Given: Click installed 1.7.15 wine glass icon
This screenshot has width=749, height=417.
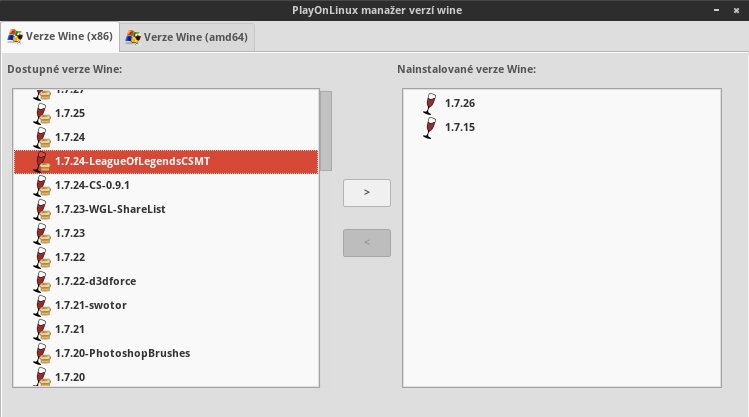Looking at the screenshot, I should point(431,128).
